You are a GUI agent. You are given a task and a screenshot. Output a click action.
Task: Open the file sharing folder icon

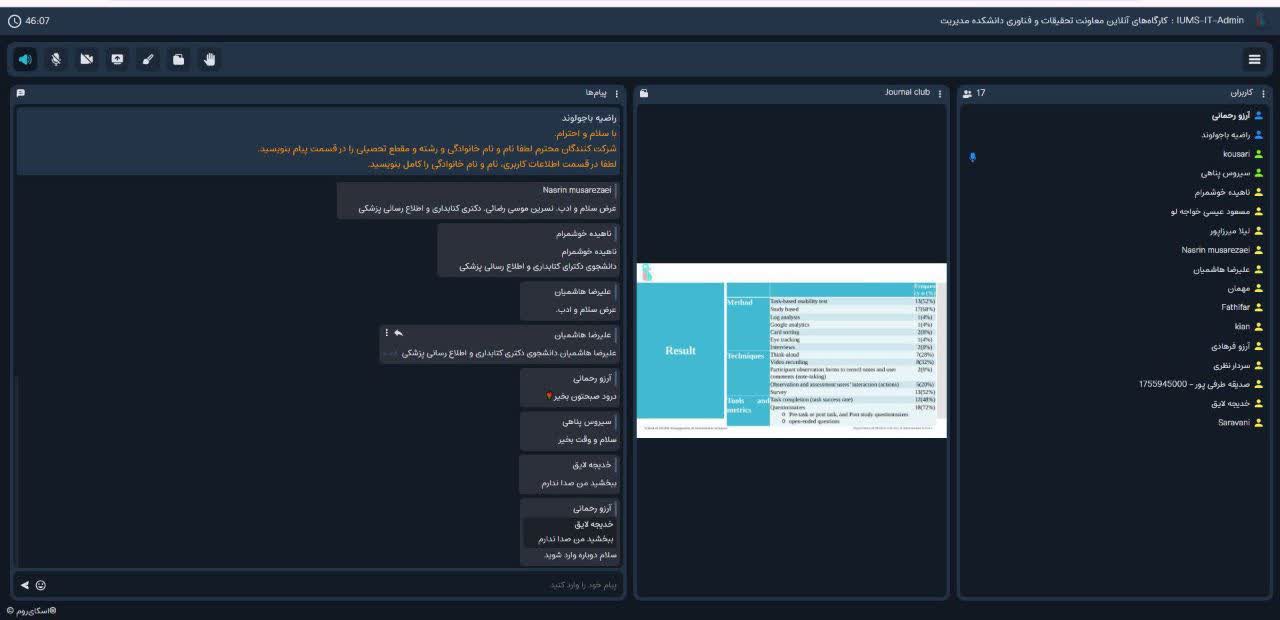[x=178, y=60]
